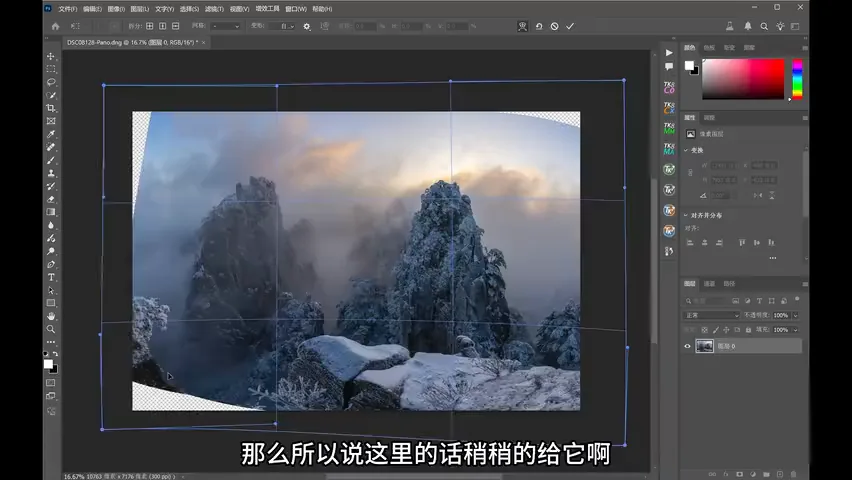Split warp grid crosswise
The width and height of the screenshot is (852, 480).
click(x=149, y=26)
